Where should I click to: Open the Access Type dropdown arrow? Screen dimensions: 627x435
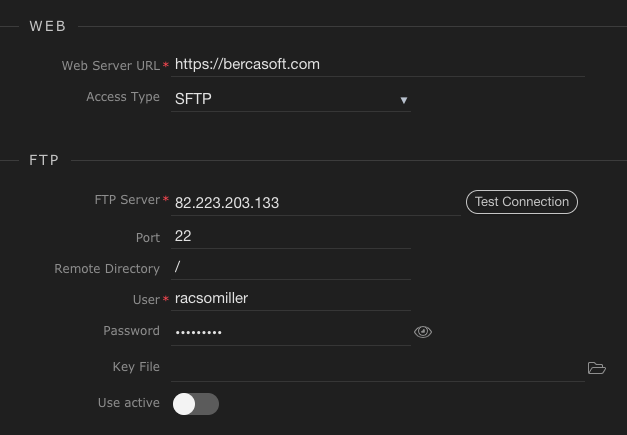point(404,100)
